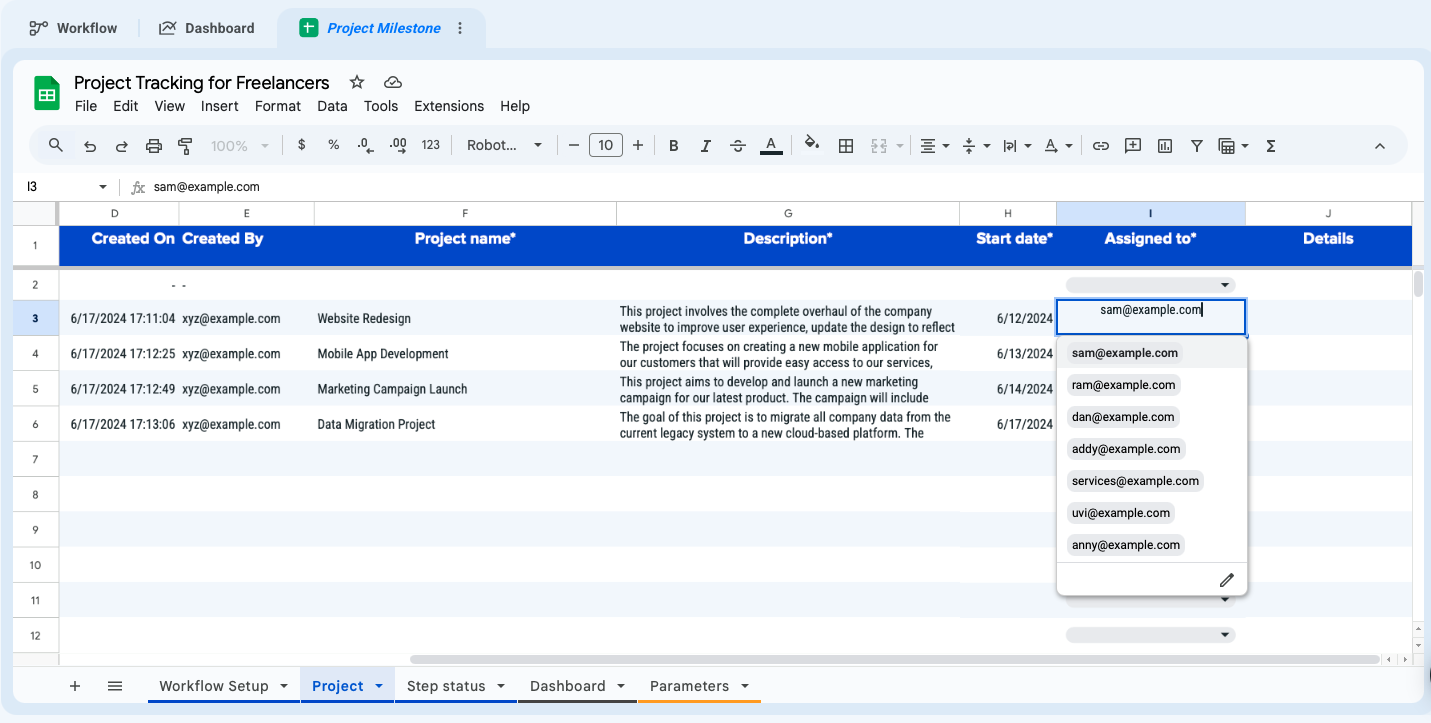Toggle strikethrough formatting
The image size is (1431, 723).
click(x=738, y=146)
